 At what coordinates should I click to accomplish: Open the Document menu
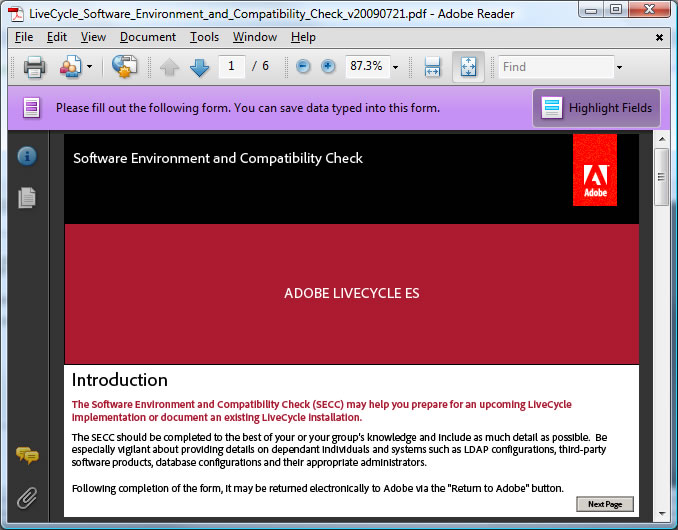(x=148, y=37)
